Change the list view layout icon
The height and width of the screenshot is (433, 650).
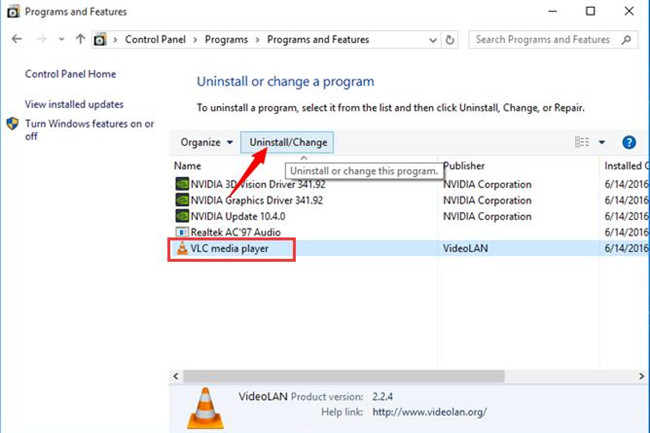point(582,142)
